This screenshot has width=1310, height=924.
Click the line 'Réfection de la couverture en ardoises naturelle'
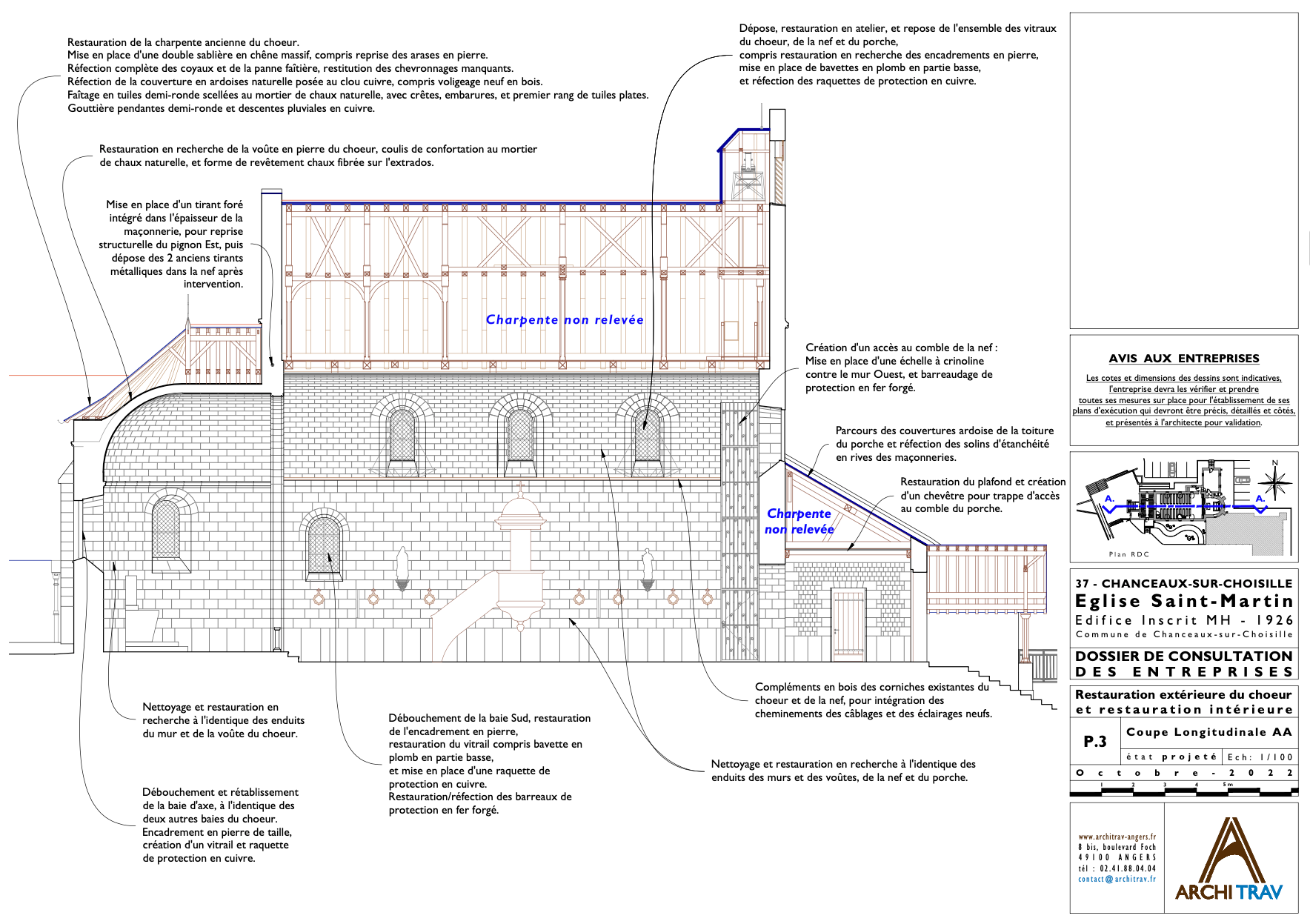coord(305,82)
